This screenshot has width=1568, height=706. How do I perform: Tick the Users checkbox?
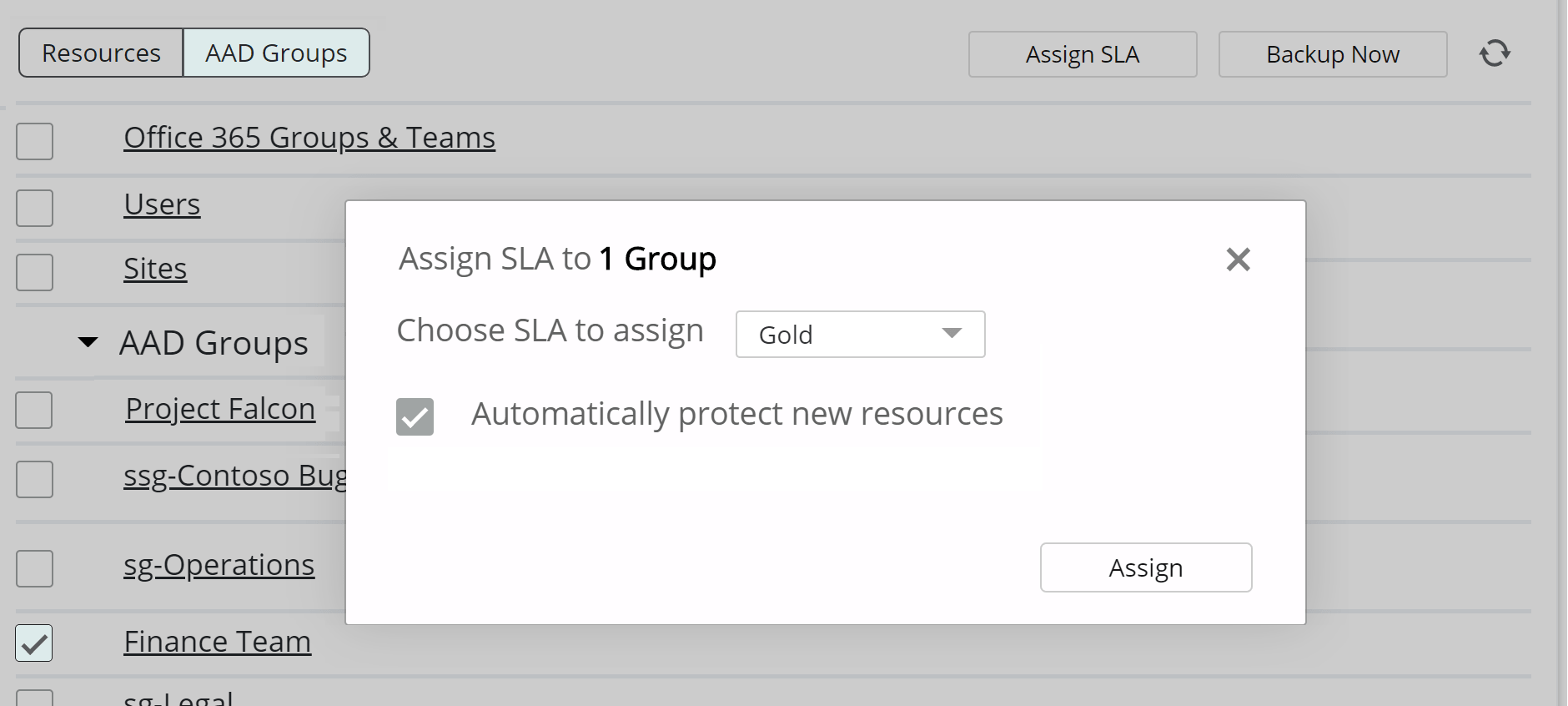pyautogui.click(x=34, y=208)
